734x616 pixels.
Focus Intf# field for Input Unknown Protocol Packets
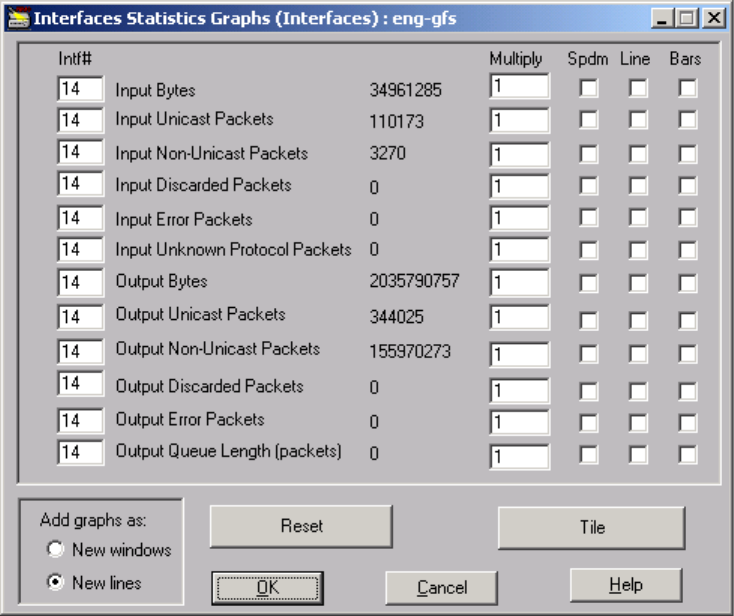tap(81, 249)
